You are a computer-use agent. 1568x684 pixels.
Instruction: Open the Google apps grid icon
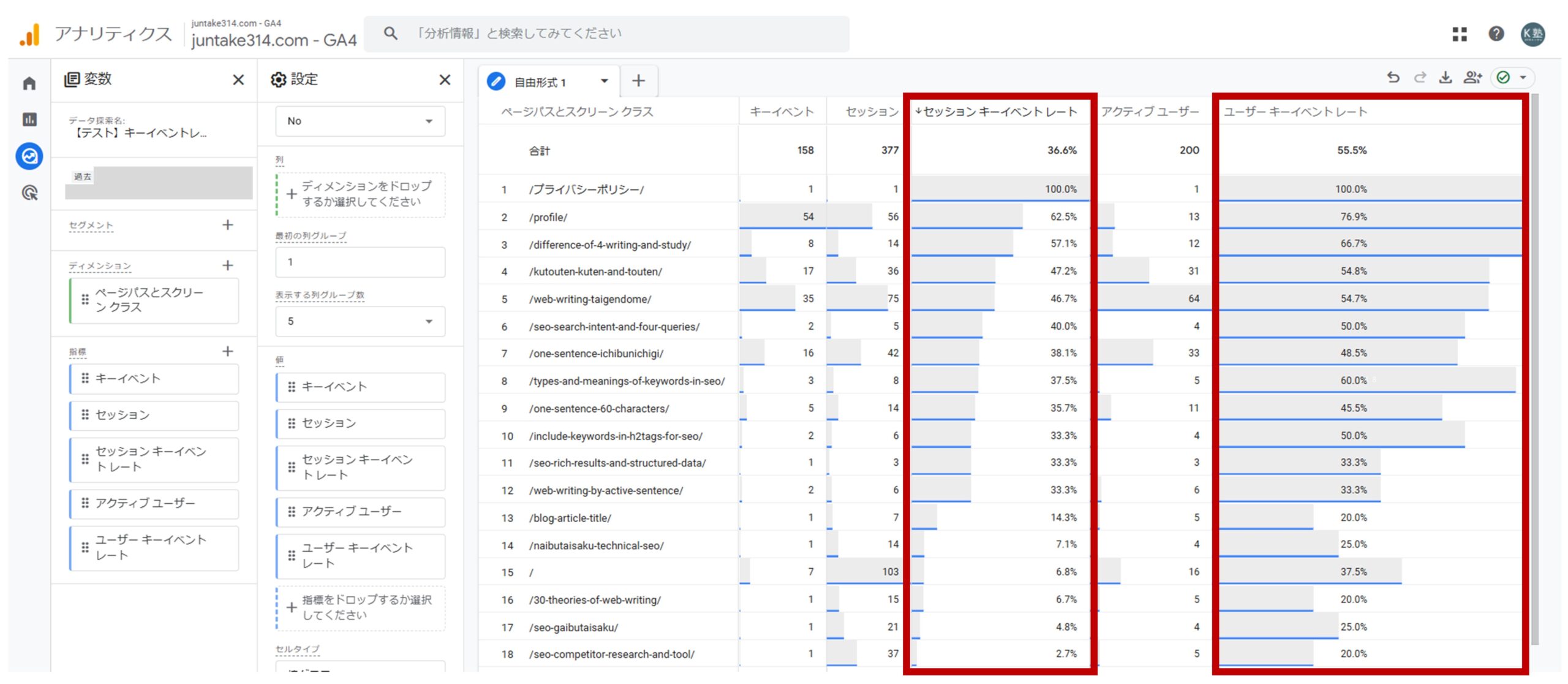(x=1460, y=34)
